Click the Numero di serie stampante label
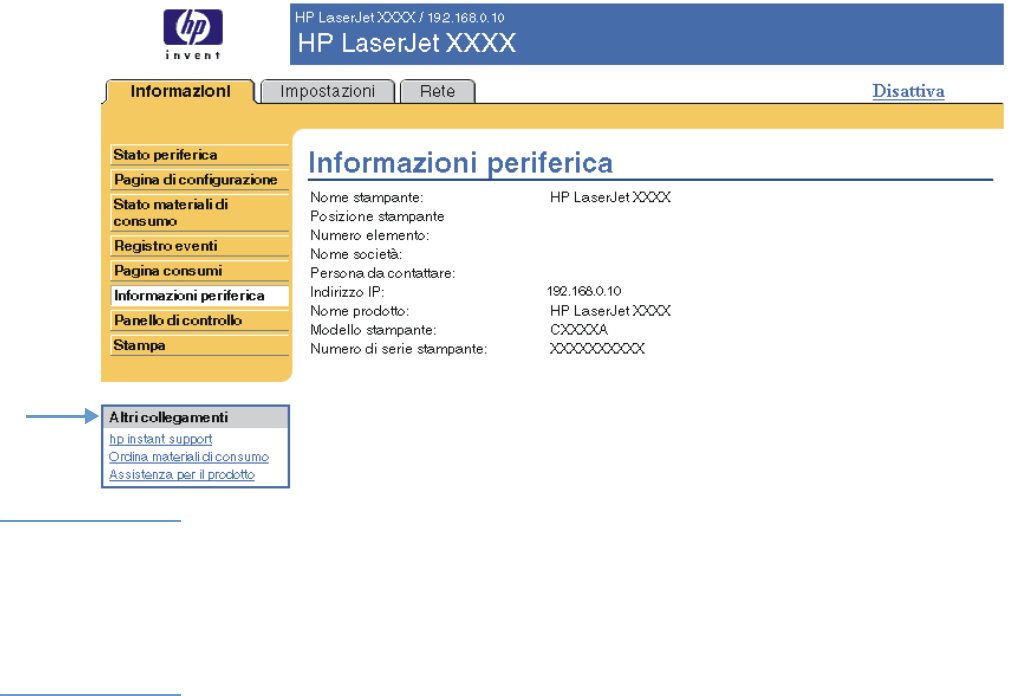This screenshot has width=1011, height=696. tap(398, 349)
